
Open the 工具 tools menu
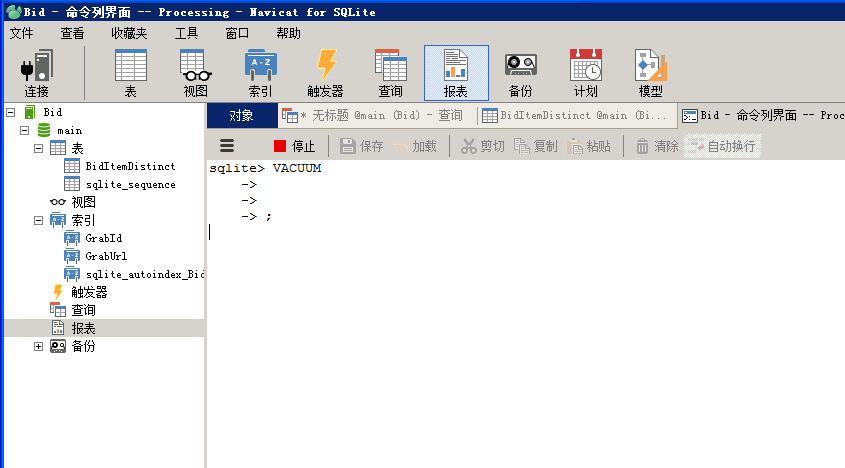pos(186,33)
